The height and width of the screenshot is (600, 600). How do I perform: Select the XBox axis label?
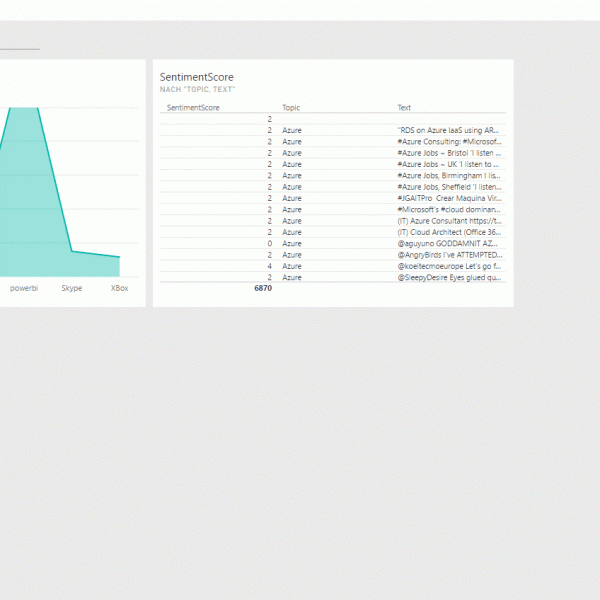click(120, 288)
